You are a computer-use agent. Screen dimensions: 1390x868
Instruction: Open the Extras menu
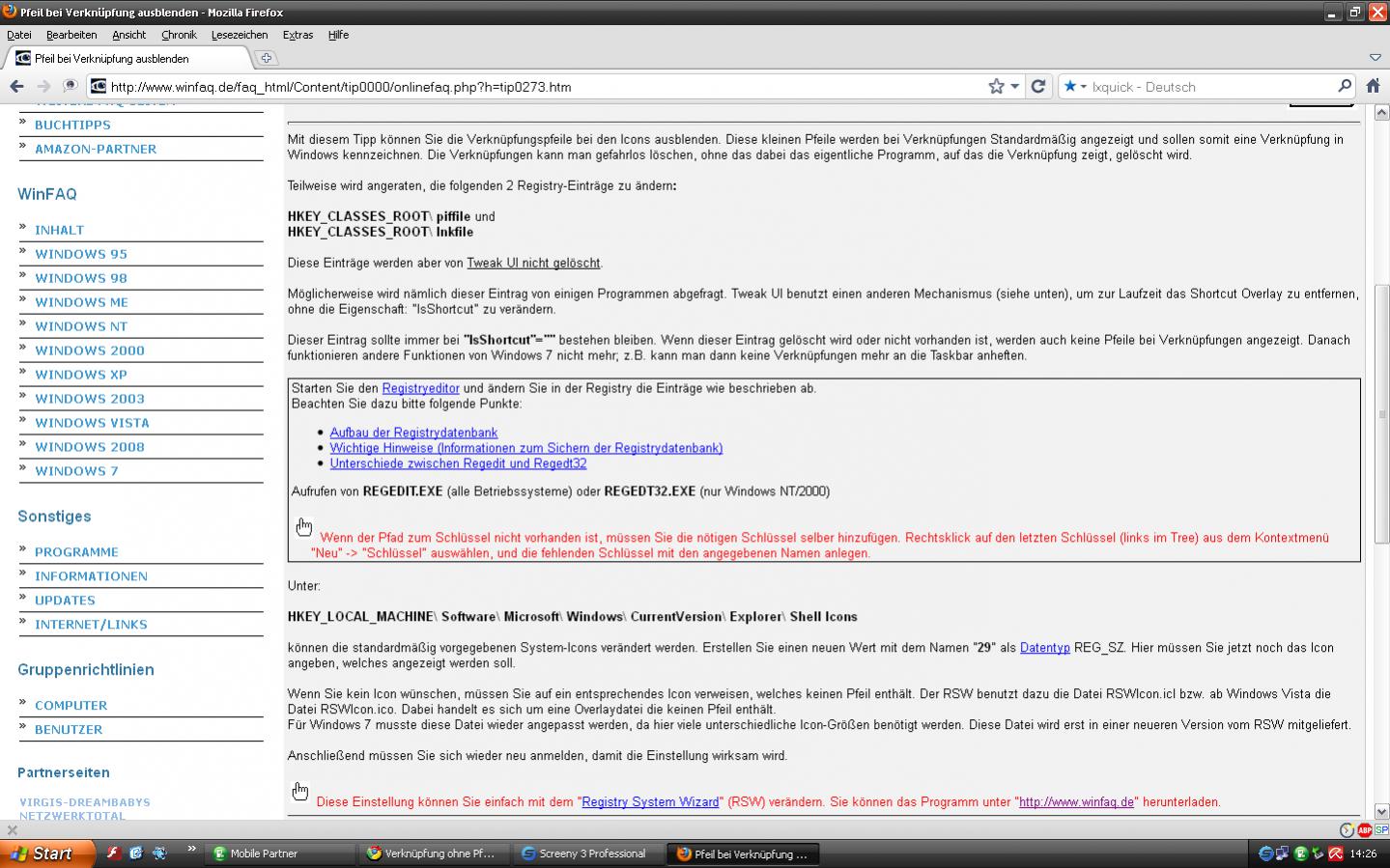click(x=298, y=35)
